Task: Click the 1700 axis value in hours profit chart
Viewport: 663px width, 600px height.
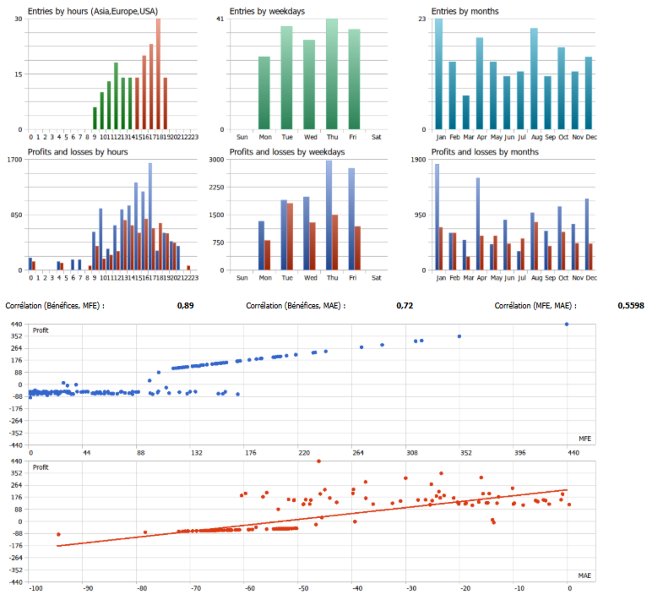Action: click(14, 160)
